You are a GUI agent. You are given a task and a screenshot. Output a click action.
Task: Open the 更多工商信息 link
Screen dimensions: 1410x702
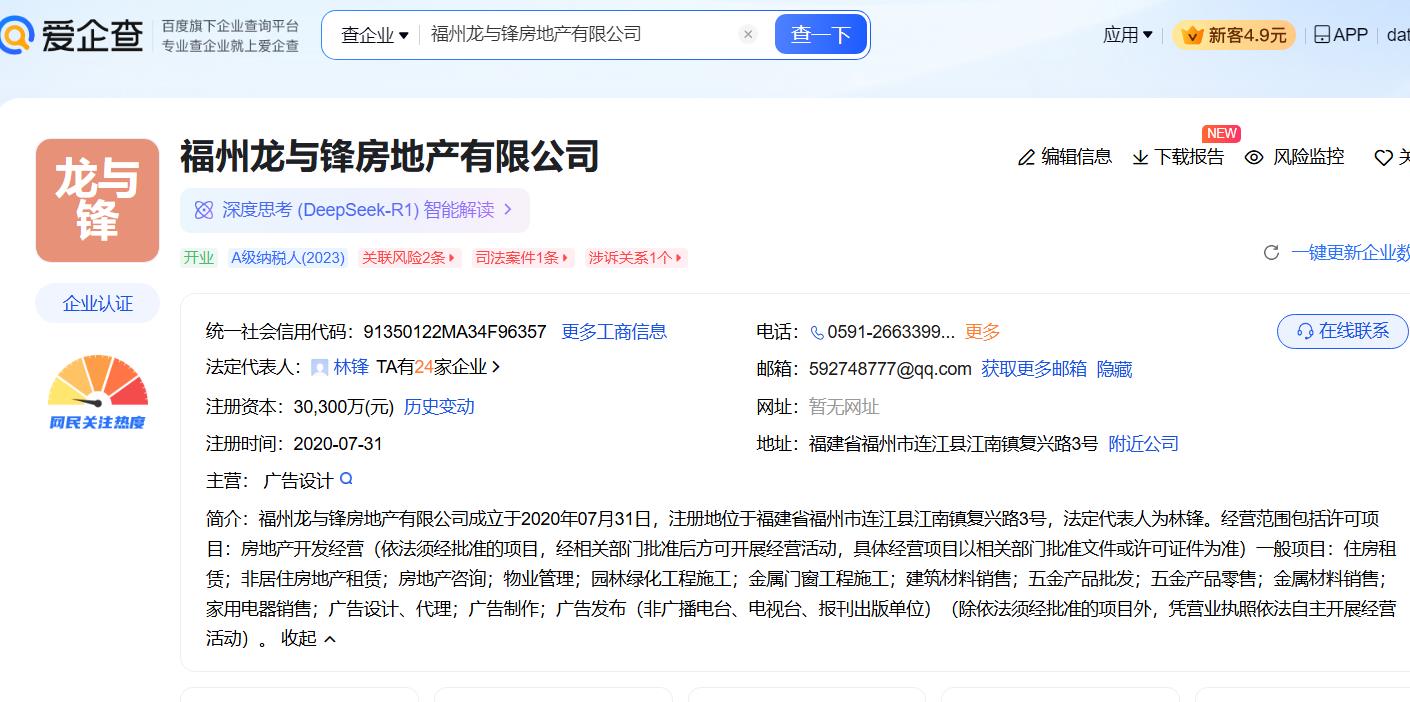[614, 332]
